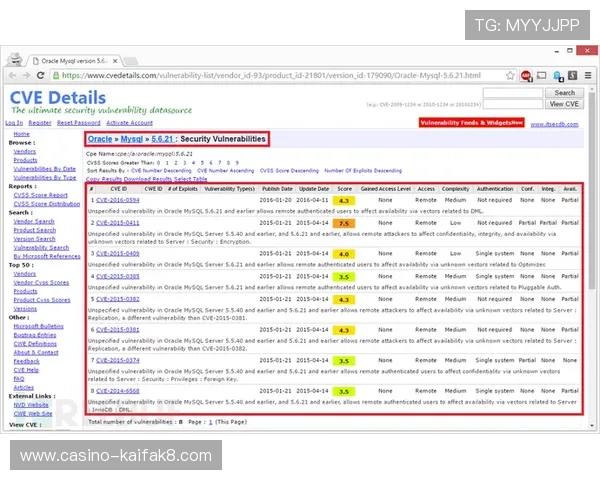Click the green HTTPS padlock icon
600x480 pixels.
(x=56, y=75)
